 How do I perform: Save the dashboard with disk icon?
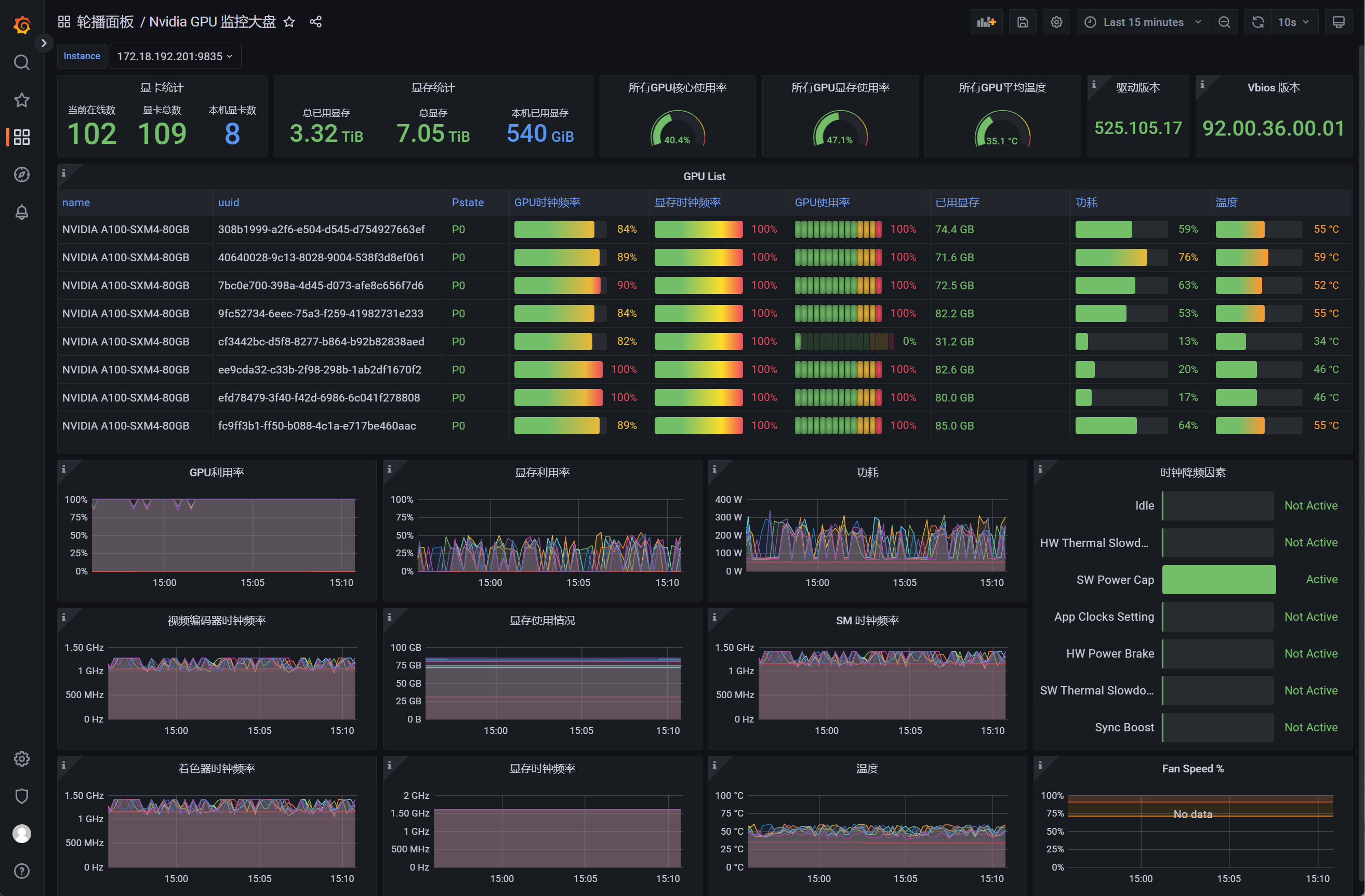[x=1023, y=22]
